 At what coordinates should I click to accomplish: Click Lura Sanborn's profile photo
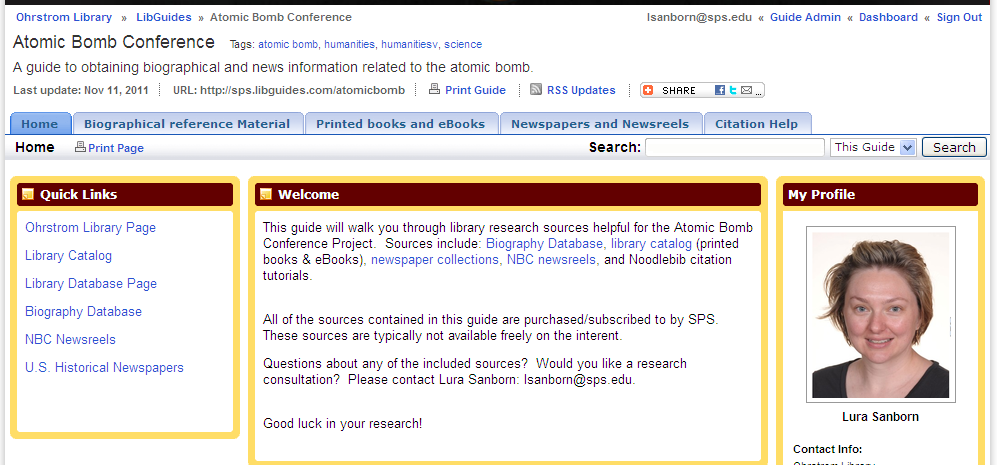tap(880, 313)
